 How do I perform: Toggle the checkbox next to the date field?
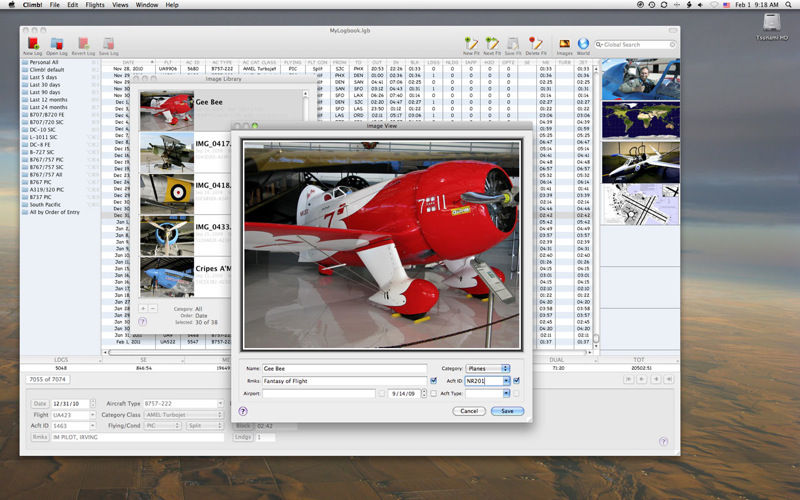click(434, 393)
